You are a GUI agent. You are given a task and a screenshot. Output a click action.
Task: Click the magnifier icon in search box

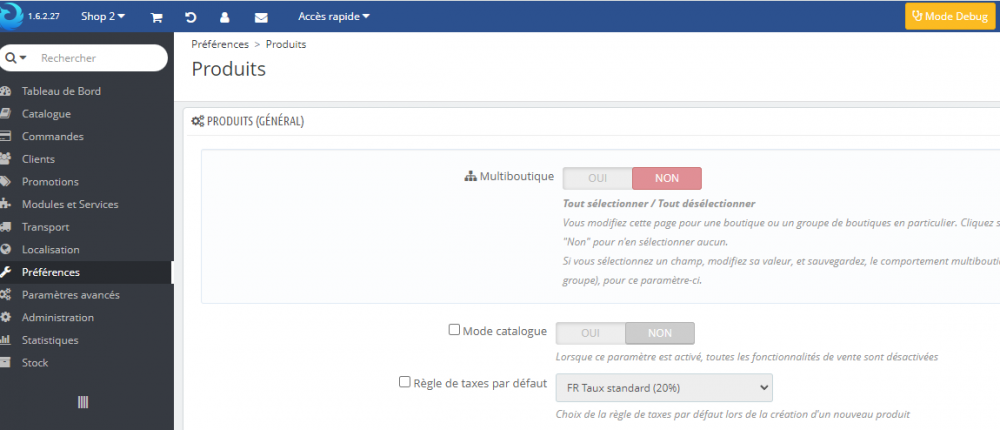pos(11,58)
